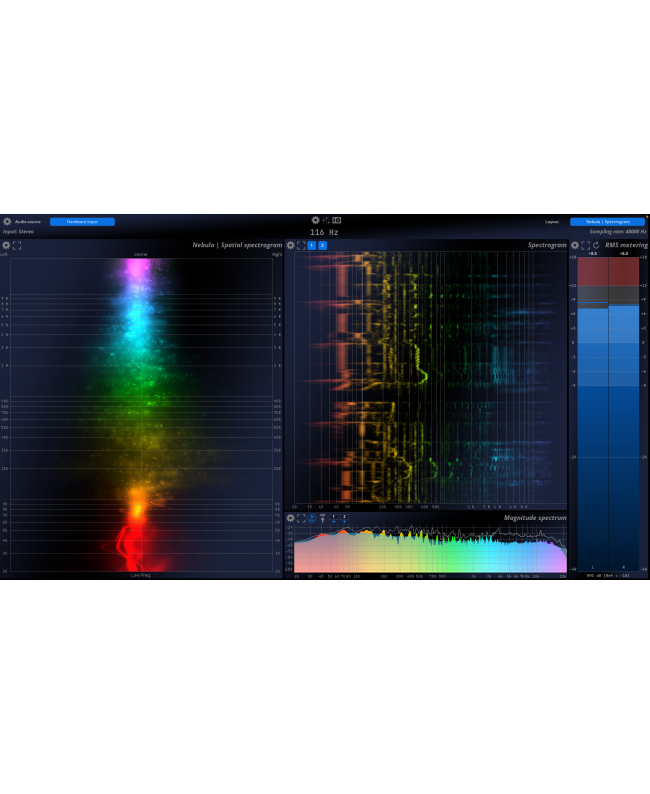The height and width of the screenshot is (794, 650).
Task: Open global settings gear at top center
Action: 315,220
